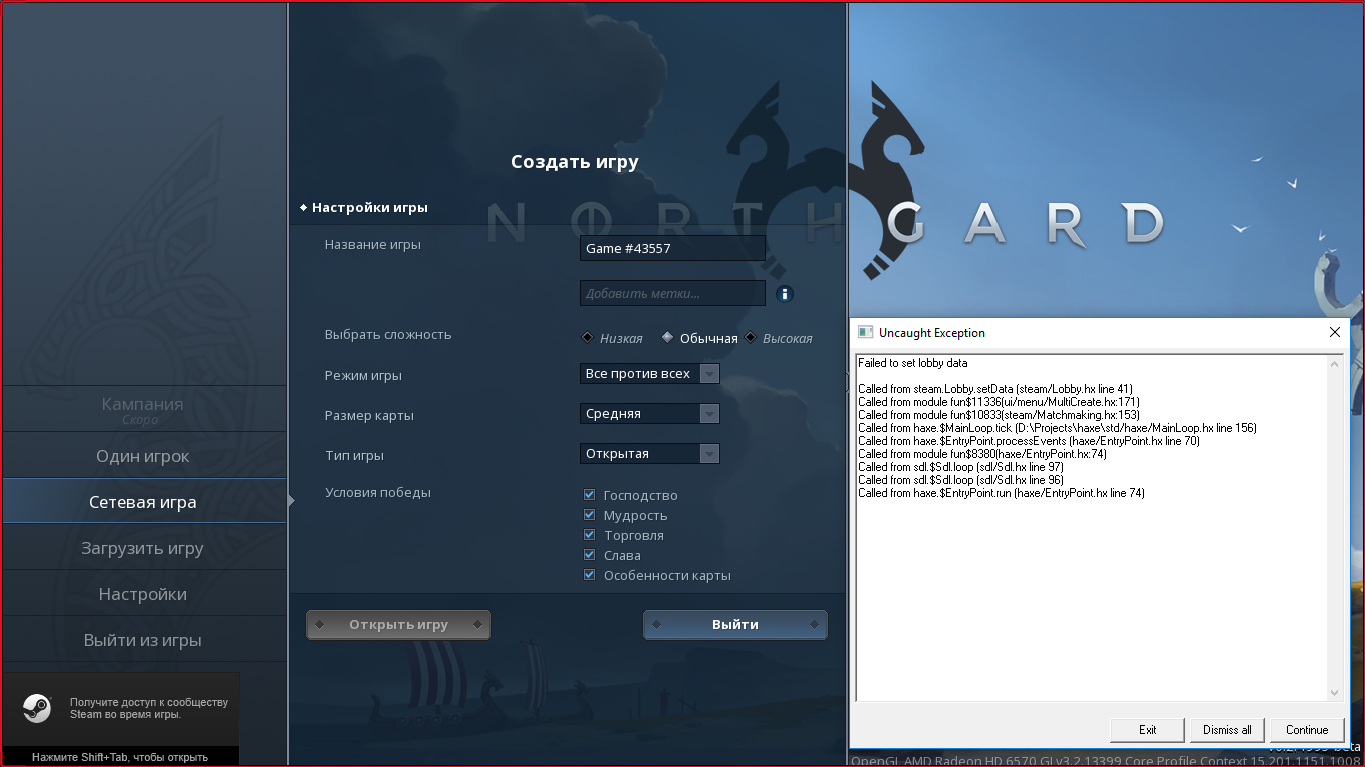Click the haxe.$MainLoop.tick stack trace line
The image size is (1365, 767).
click(x=1057, y=428)
